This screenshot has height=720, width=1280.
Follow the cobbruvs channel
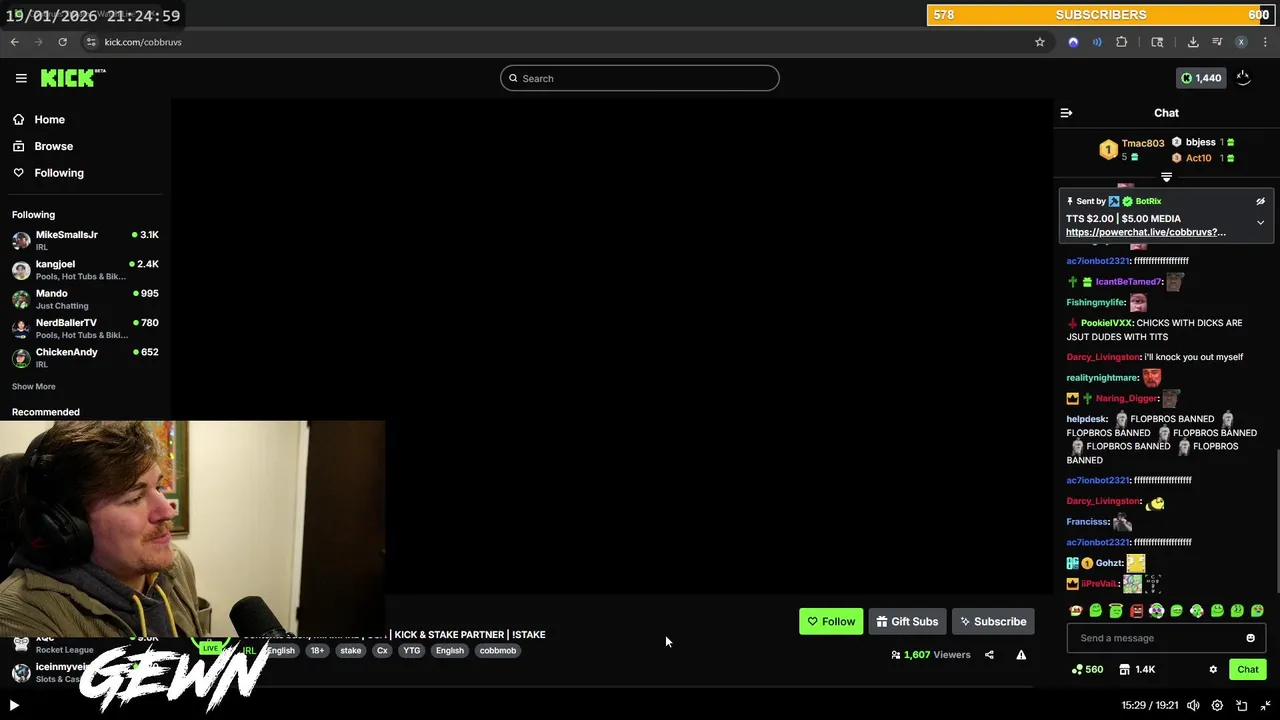(831, 621)
